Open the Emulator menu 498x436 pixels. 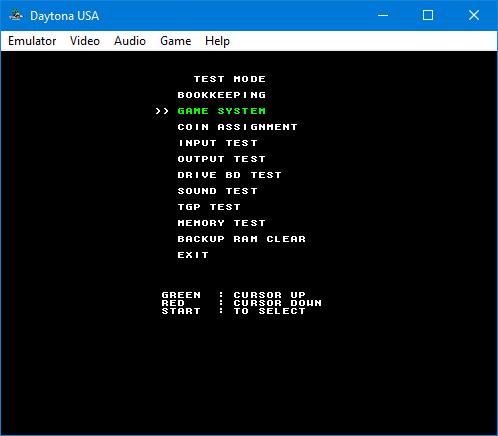click(32, 41)
